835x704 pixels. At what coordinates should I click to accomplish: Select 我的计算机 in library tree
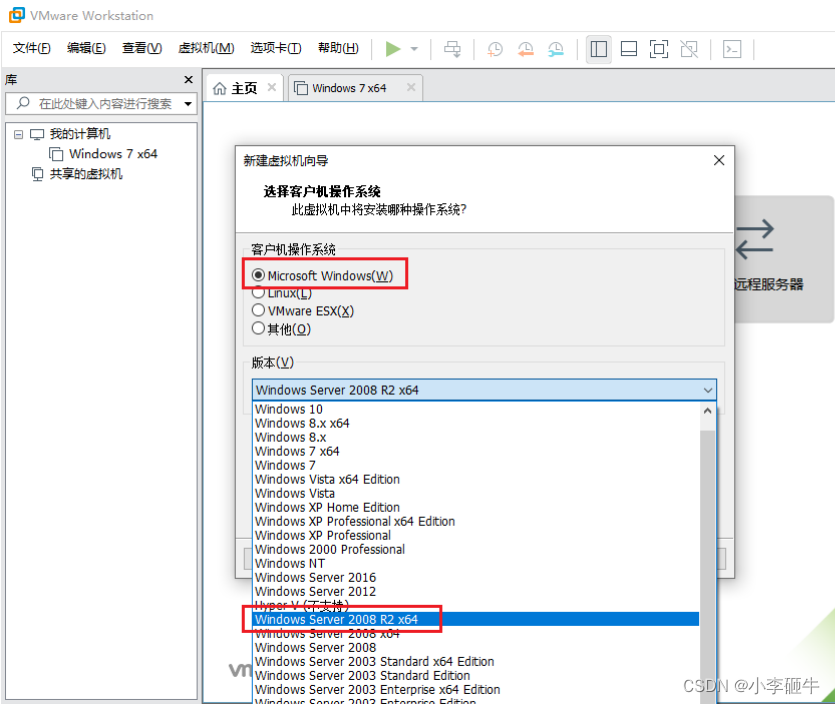point(80,134)
